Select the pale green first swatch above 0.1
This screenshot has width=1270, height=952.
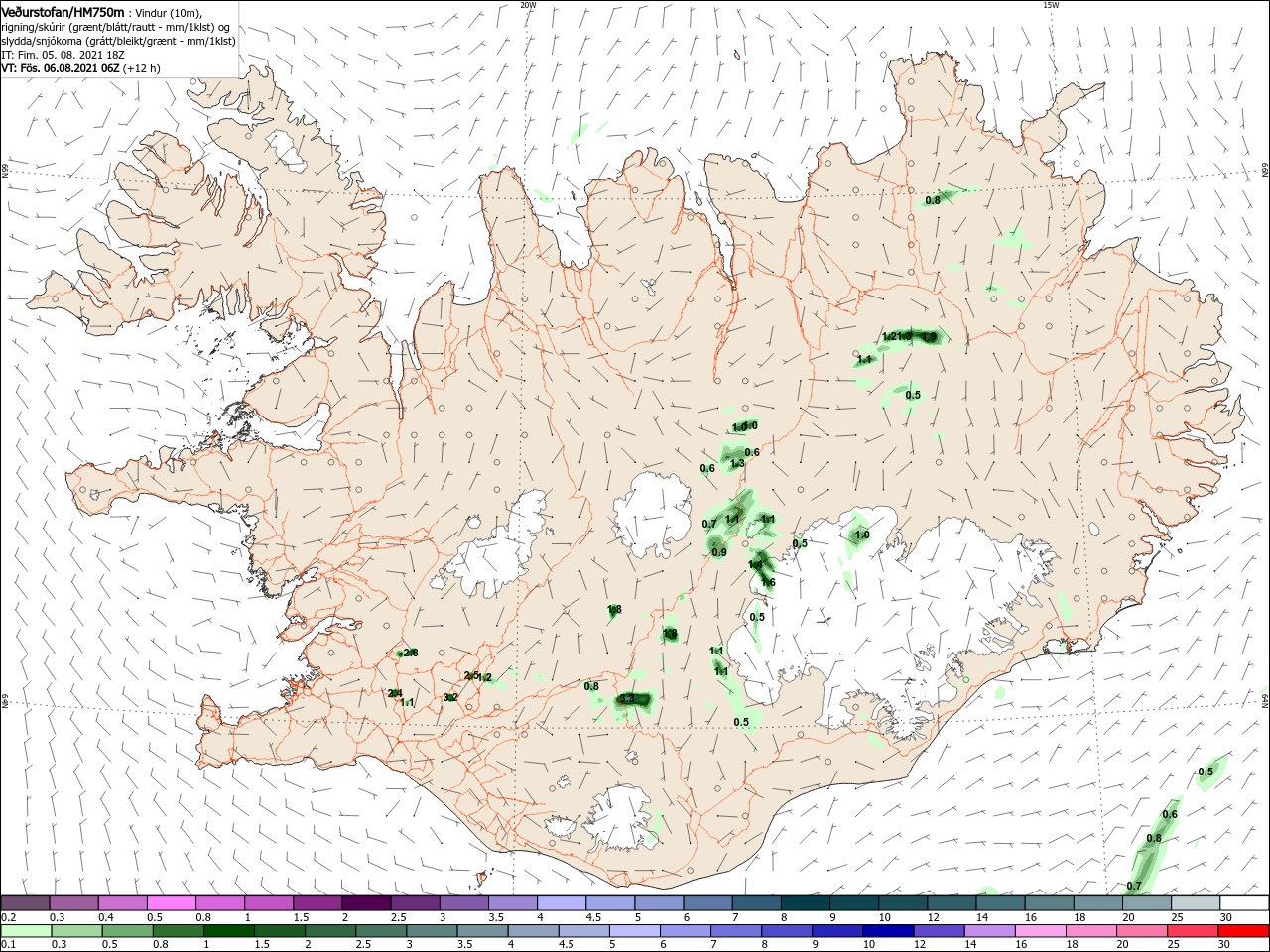25,931
